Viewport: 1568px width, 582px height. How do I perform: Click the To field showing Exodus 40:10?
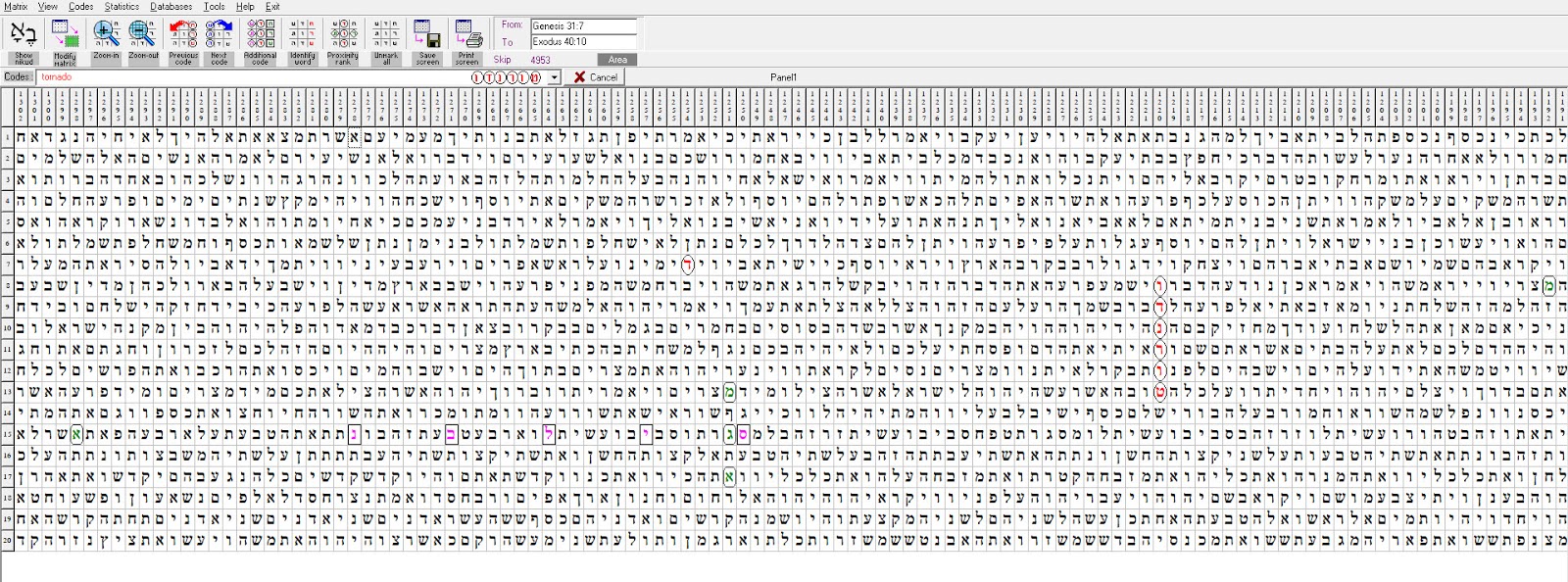pyautogui.click(x=583, y=42)
